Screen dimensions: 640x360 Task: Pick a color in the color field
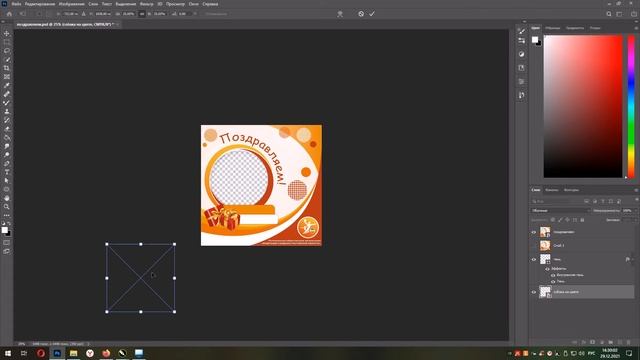click(583, 107)
